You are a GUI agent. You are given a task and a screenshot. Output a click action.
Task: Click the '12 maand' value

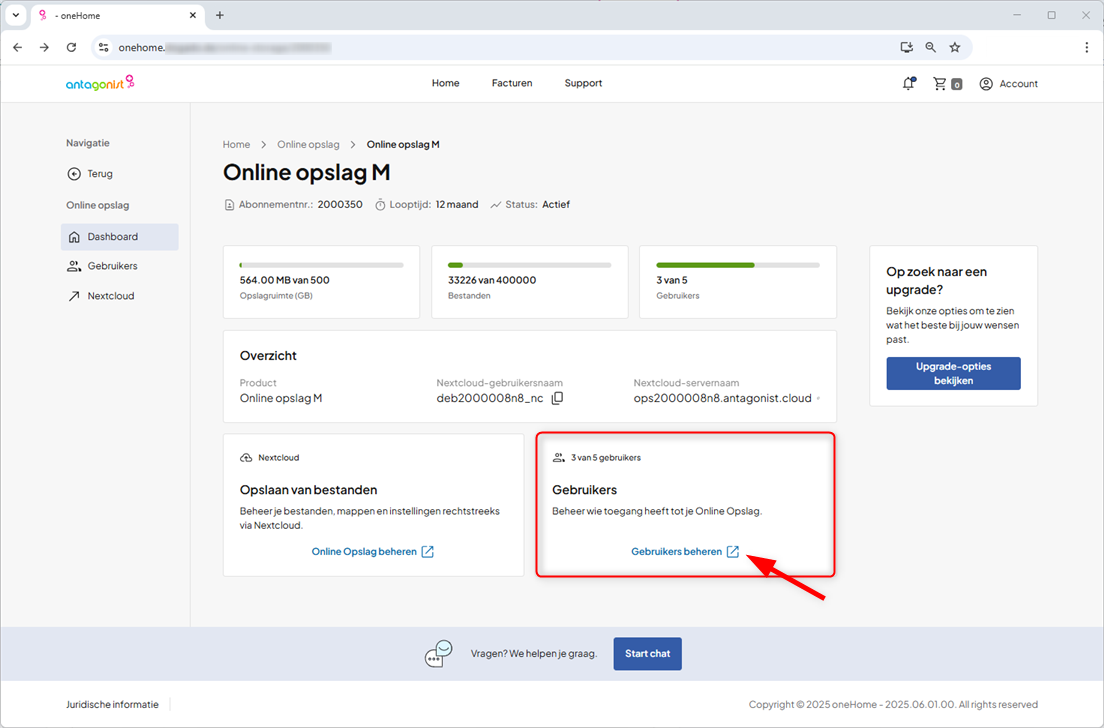coord(457,205)
